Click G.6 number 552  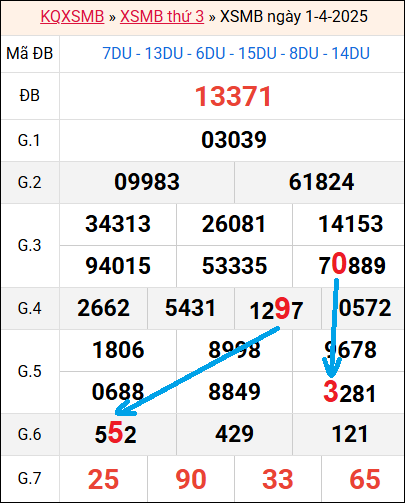(115, 433)
